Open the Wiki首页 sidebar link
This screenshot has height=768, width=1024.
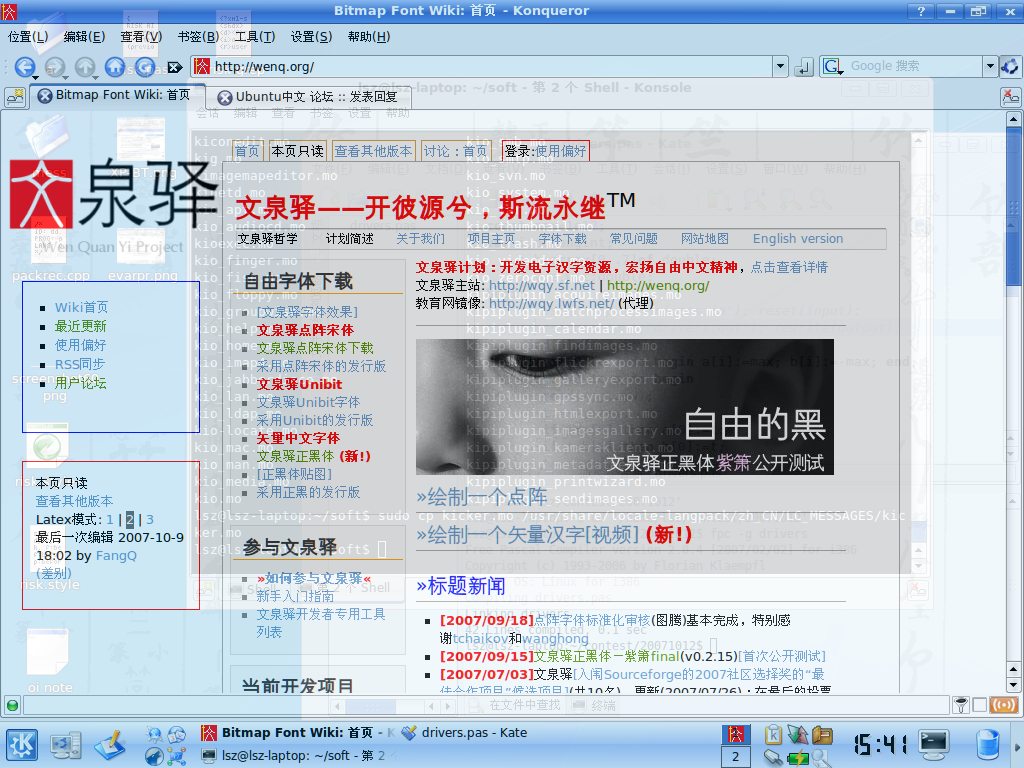[x=82, y=308]
